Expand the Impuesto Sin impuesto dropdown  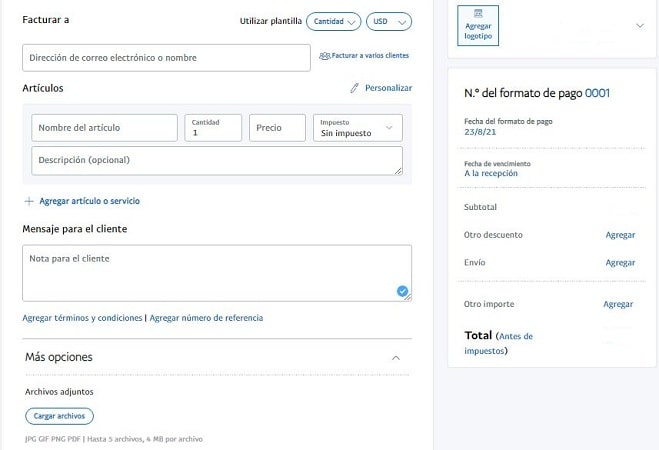pos(358,128)
